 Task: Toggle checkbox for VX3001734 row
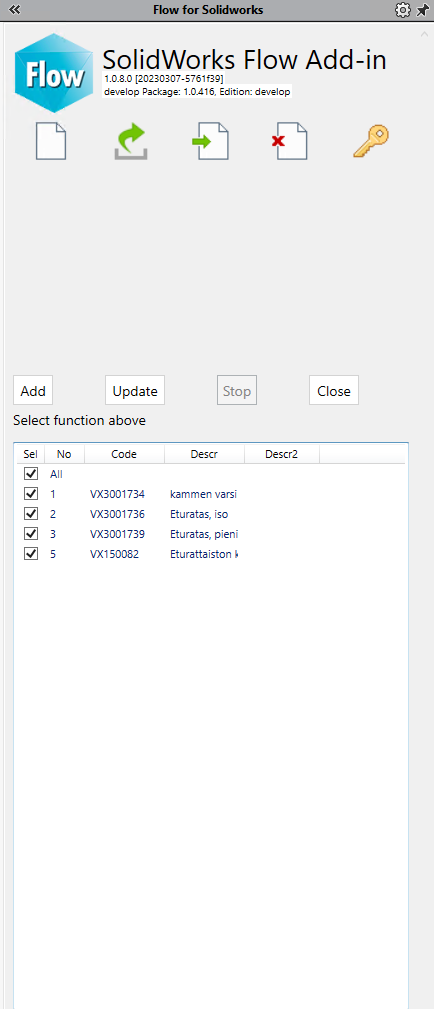click(x=31, y=494)
